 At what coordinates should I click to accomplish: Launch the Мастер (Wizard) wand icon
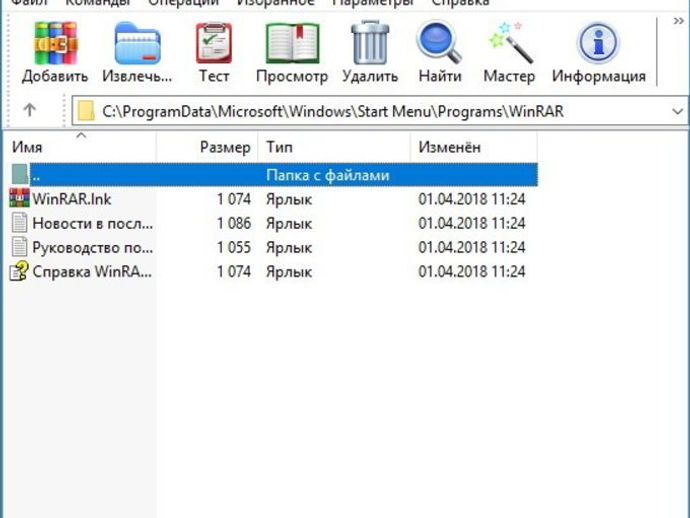pos(510,43)
